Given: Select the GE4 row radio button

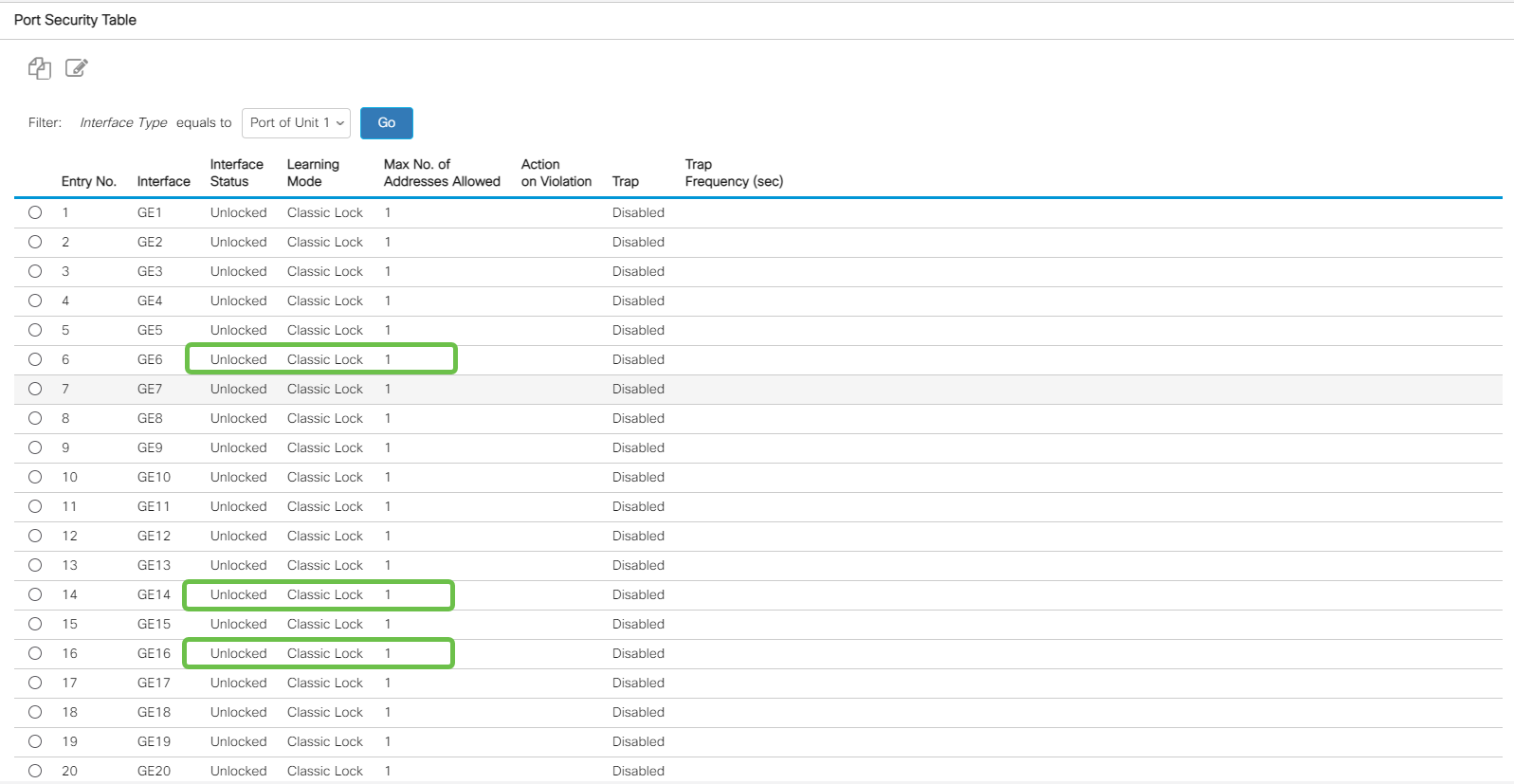Looking at the screenshot, I should coord(35,301).
